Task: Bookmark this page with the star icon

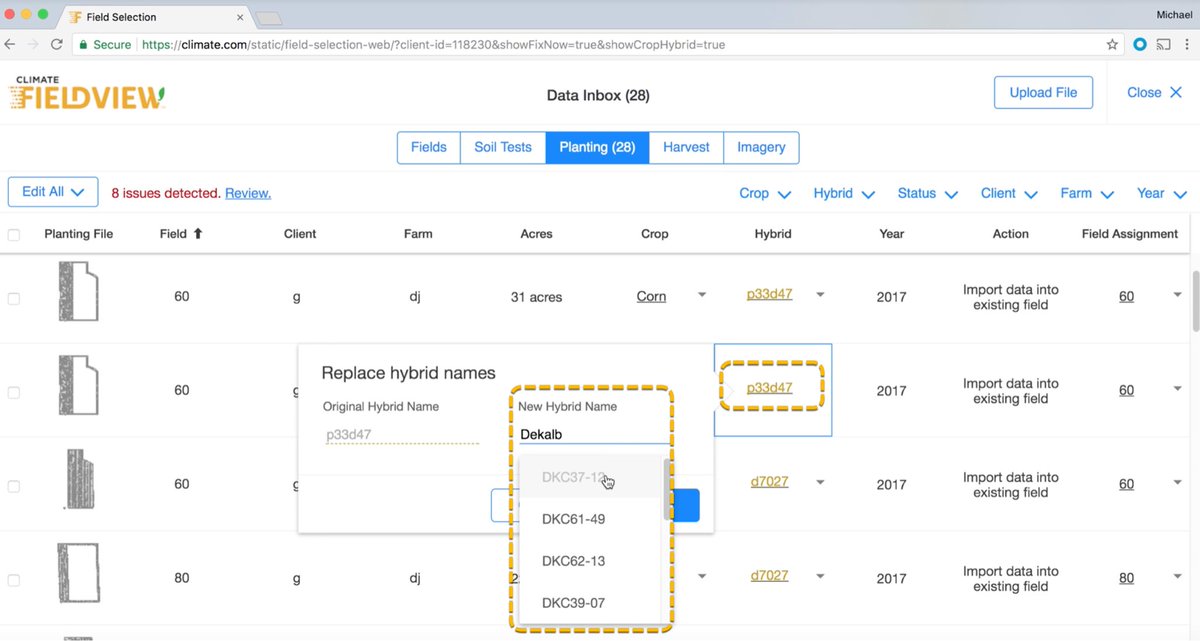Action: (1112, 45)
